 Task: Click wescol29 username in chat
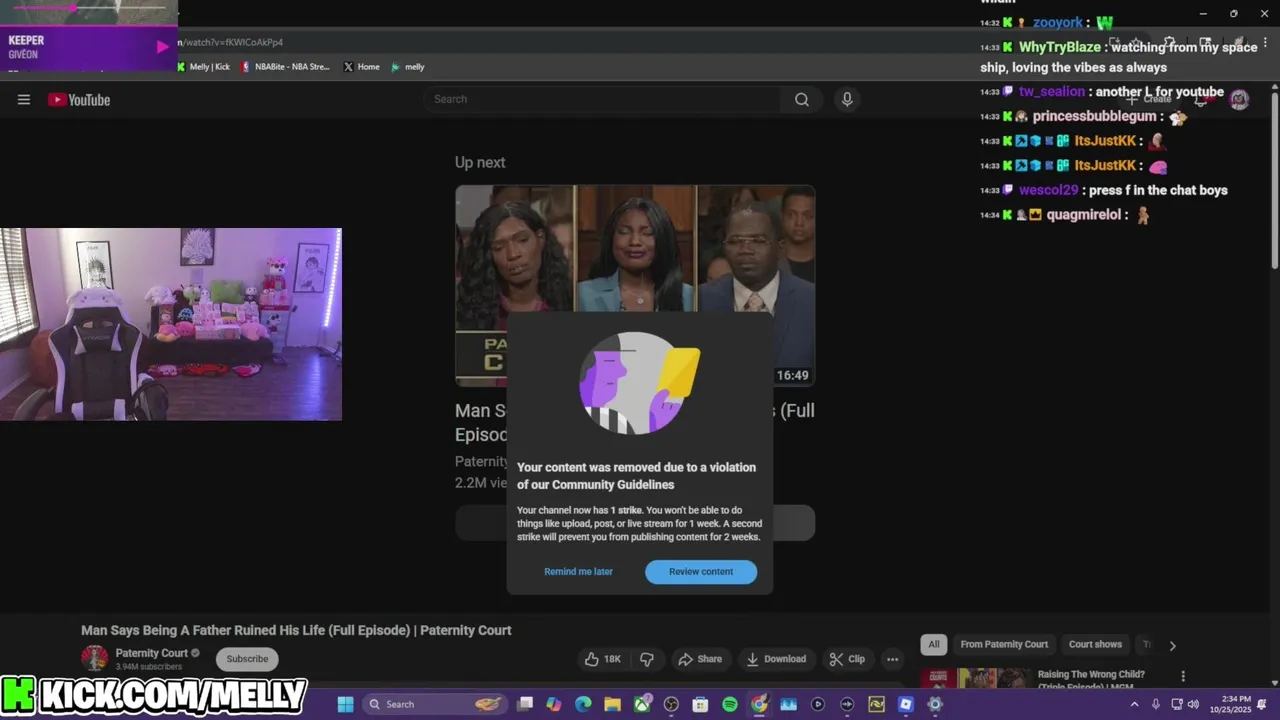[1049, 190]
